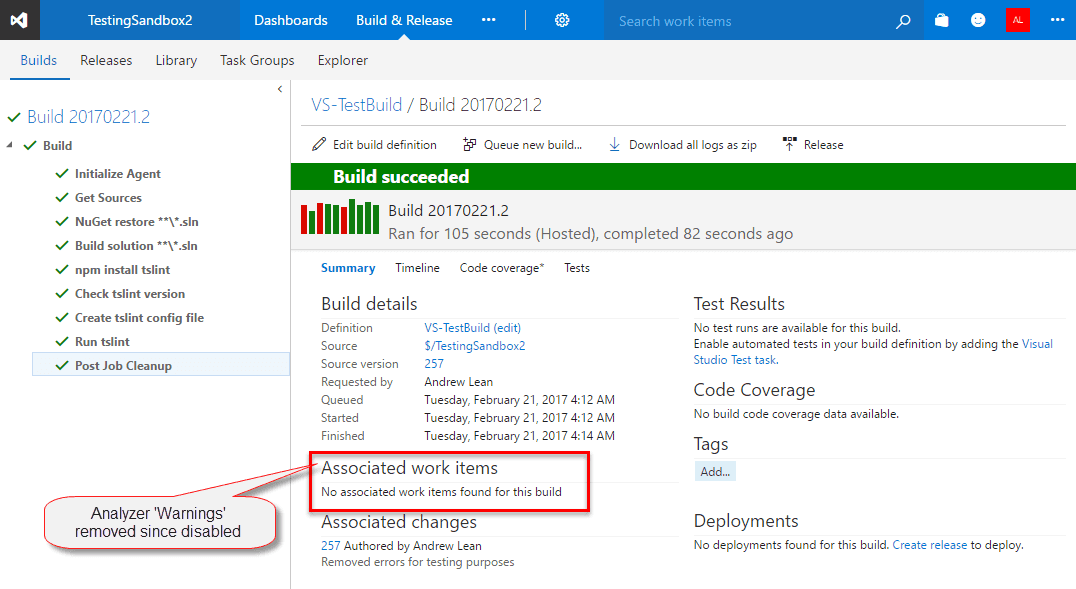This screenshot has height=589, width=1076.
Task: Expand the ellipsis menu beside Build & Release
Action: [x=488, y=20]
